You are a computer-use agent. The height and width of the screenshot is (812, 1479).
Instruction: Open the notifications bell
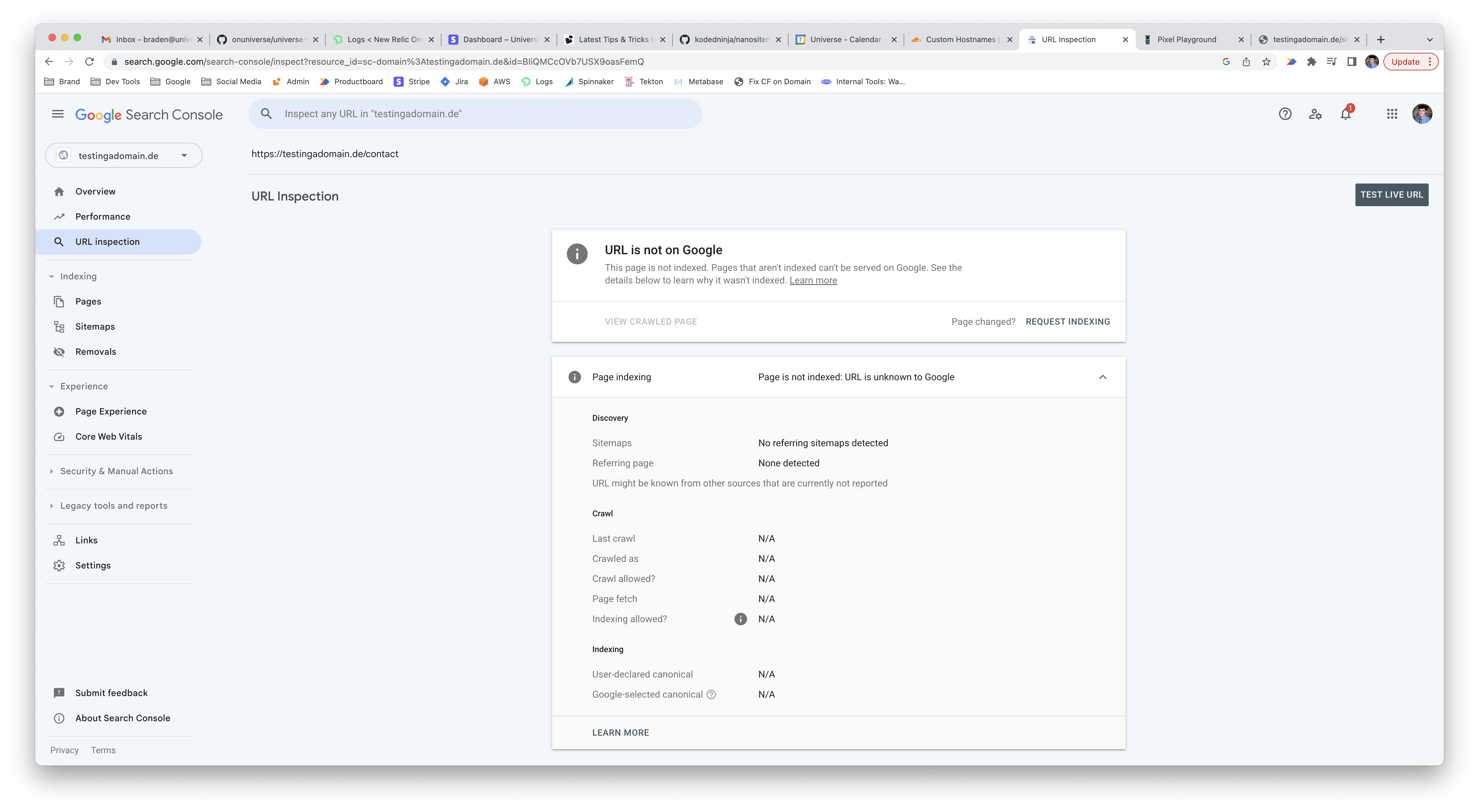coord(1346,114)
